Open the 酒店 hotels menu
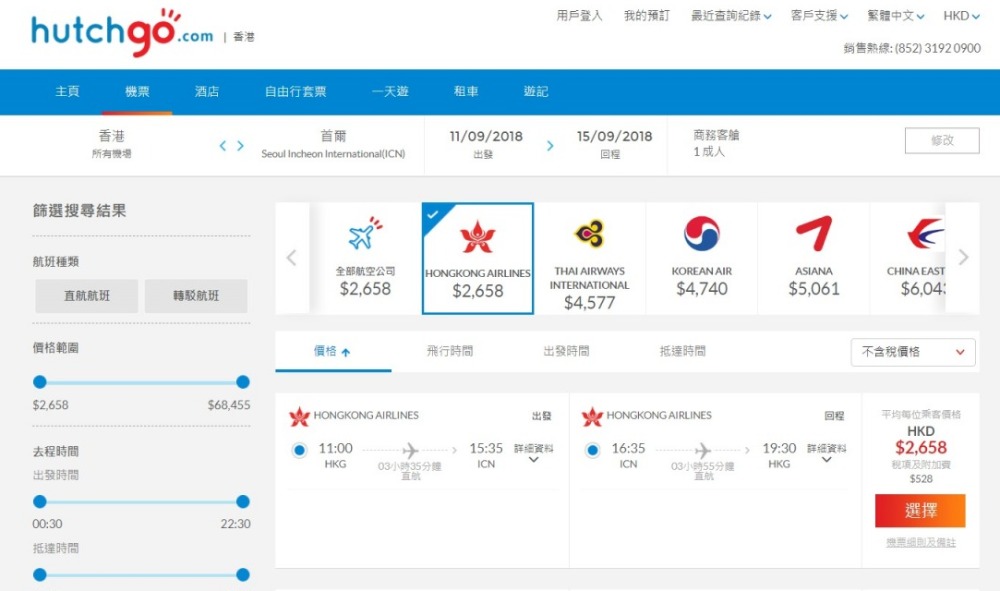Viewport: 1000px width, 591px height. 207,92
